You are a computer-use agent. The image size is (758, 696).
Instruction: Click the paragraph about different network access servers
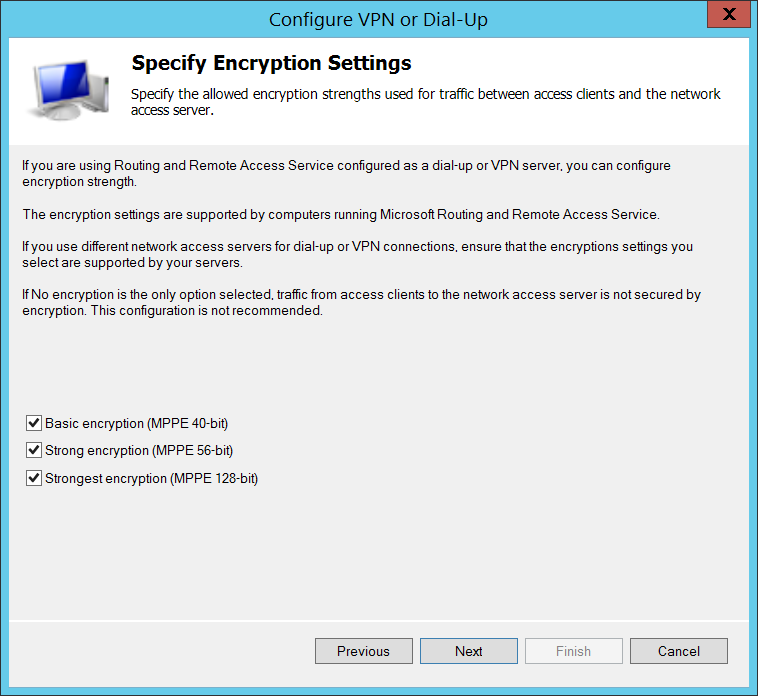[x=357, y=254]
